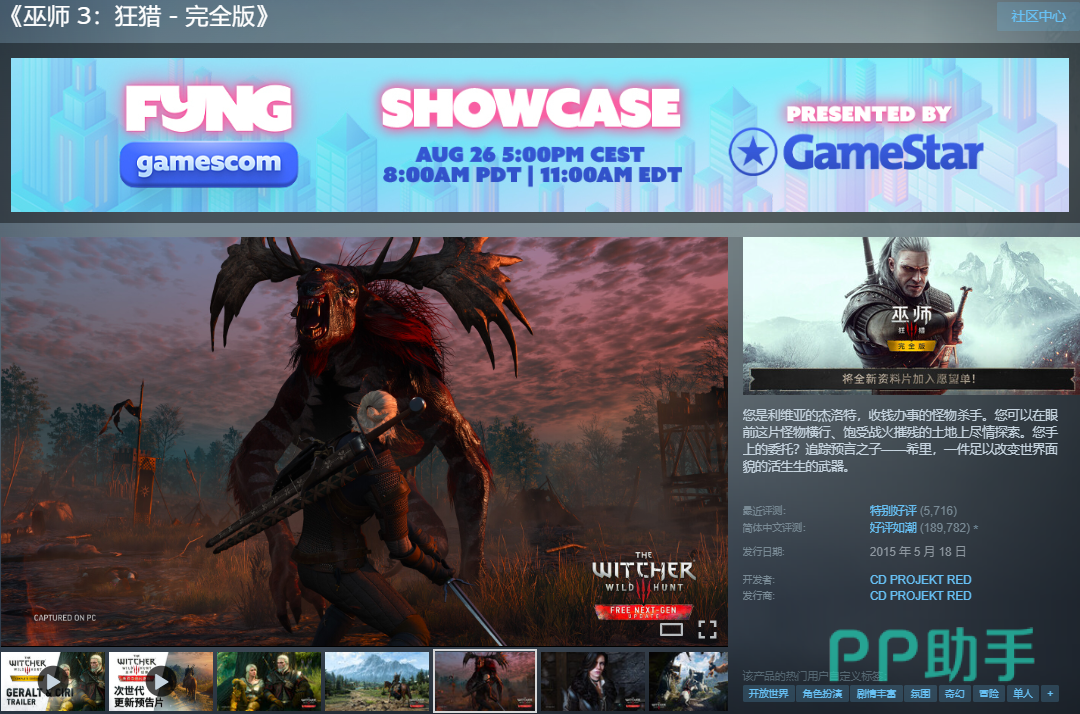Click the 角色扮演 tag
Screen dimensions: 1080x714
[822, 693]
